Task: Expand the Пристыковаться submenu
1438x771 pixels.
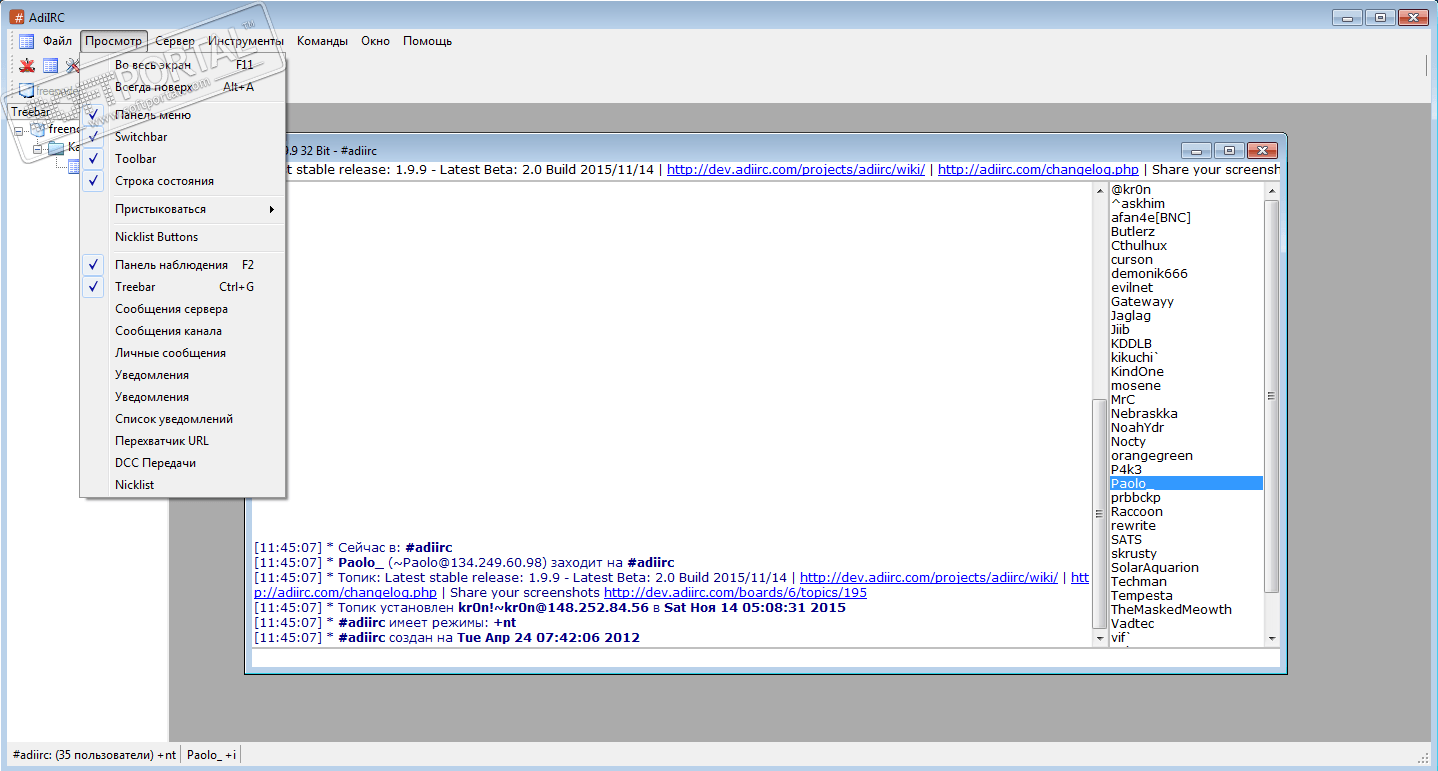Action: coord(183,209)
